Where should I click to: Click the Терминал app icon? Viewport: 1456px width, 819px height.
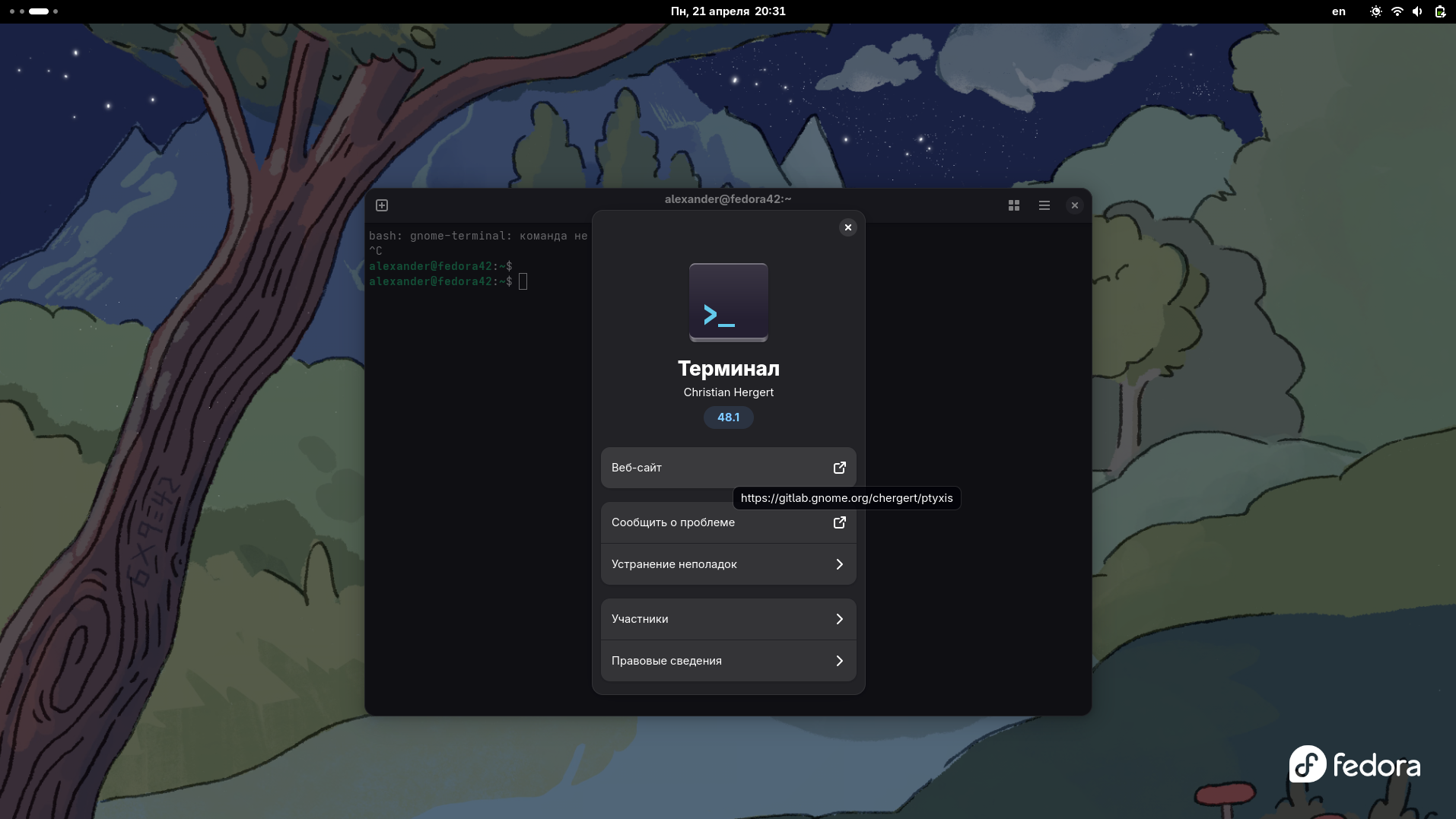tap(729, 303)
